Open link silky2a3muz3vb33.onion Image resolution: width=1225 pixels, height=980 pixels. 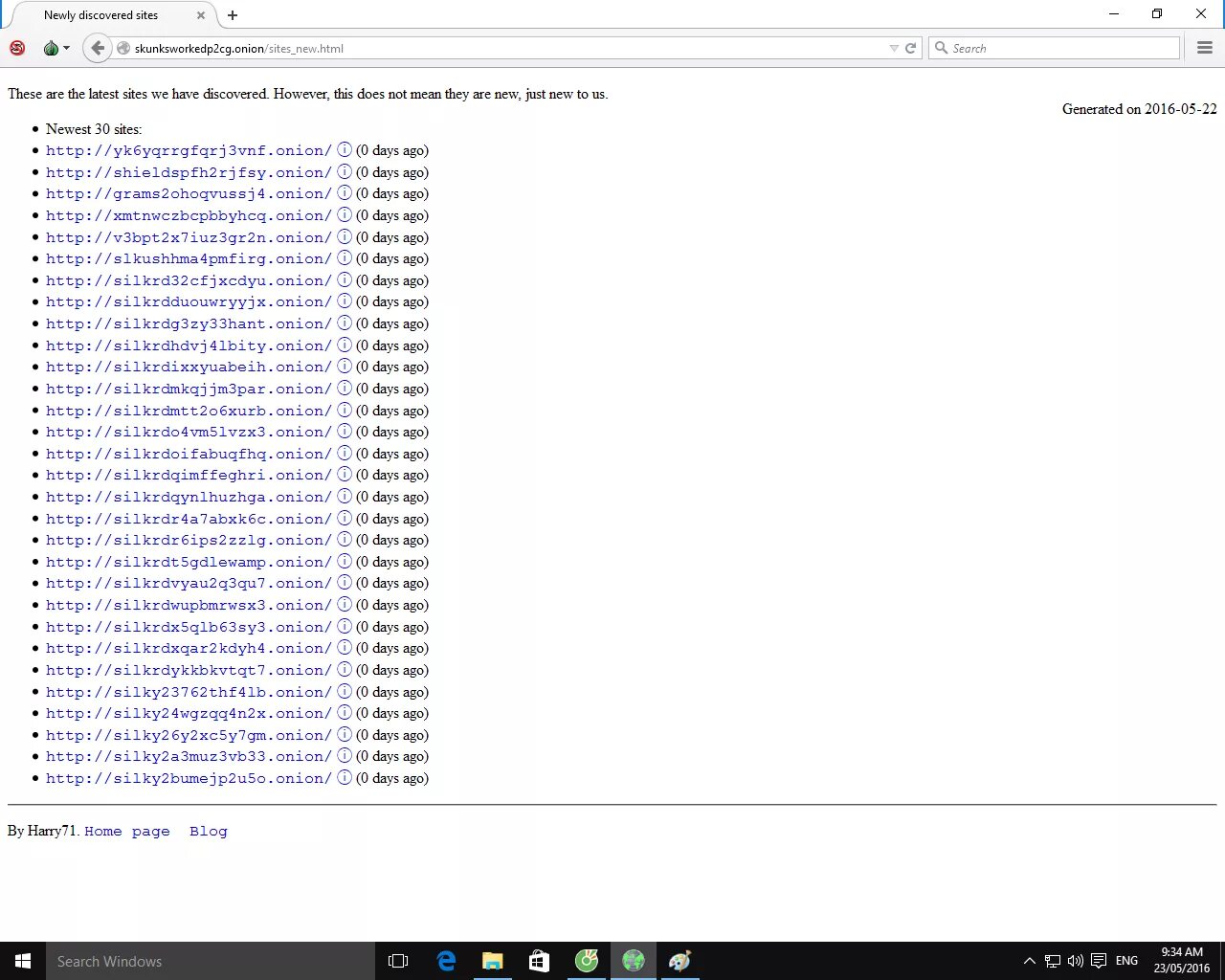[189, 756]
